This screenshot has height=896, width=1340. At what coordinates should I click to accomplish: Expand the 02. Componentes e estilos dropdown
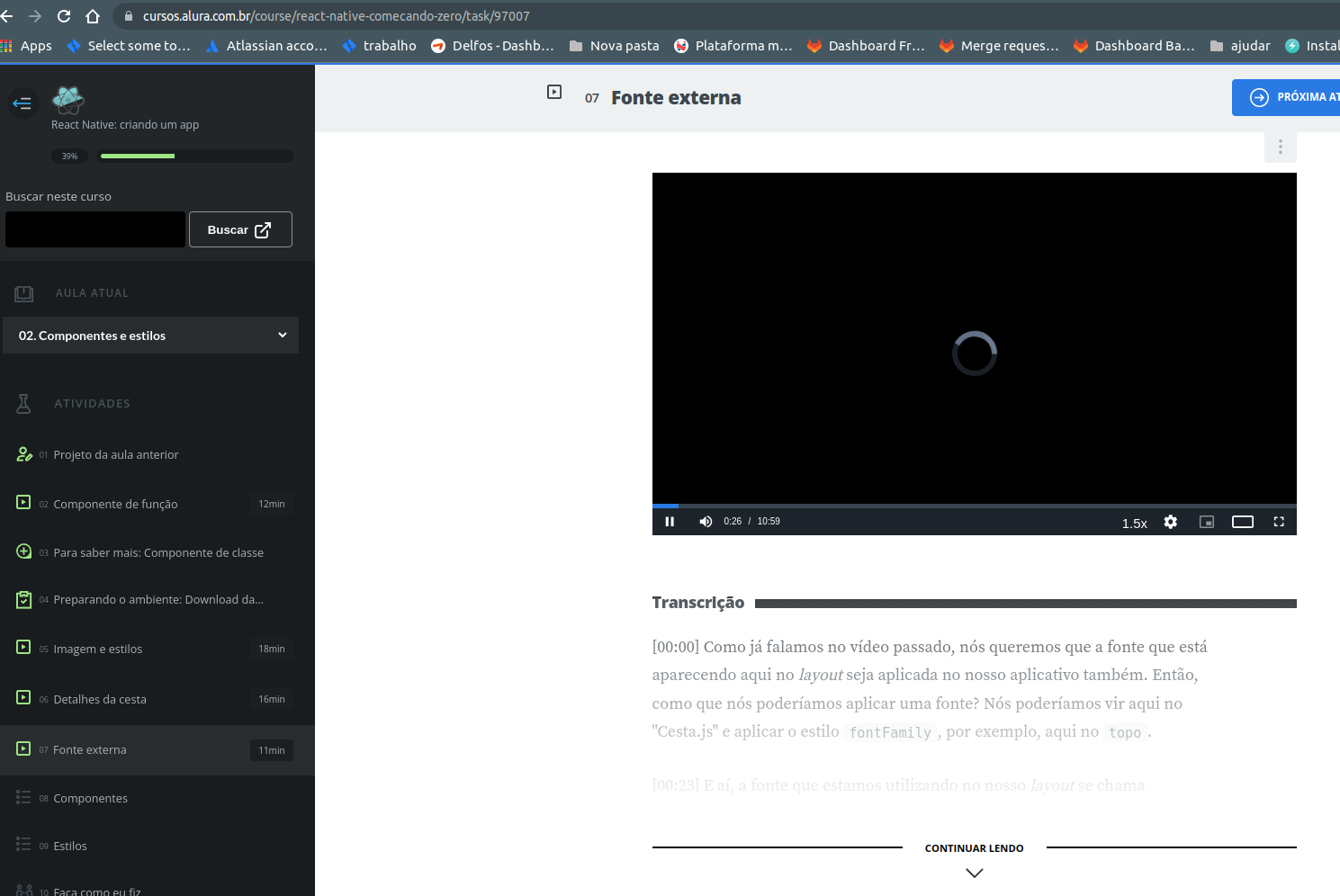click(x=151, y=336)
